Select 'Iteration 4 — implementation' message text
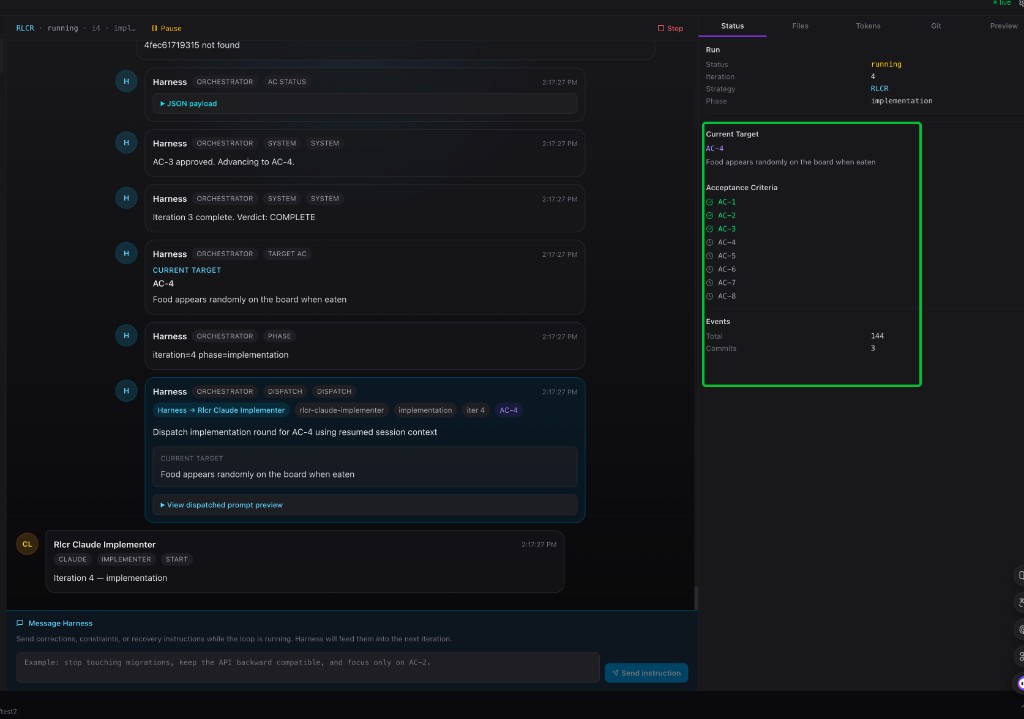The height and width of the screenshot is (719, 1024). [x=110, y=578]
